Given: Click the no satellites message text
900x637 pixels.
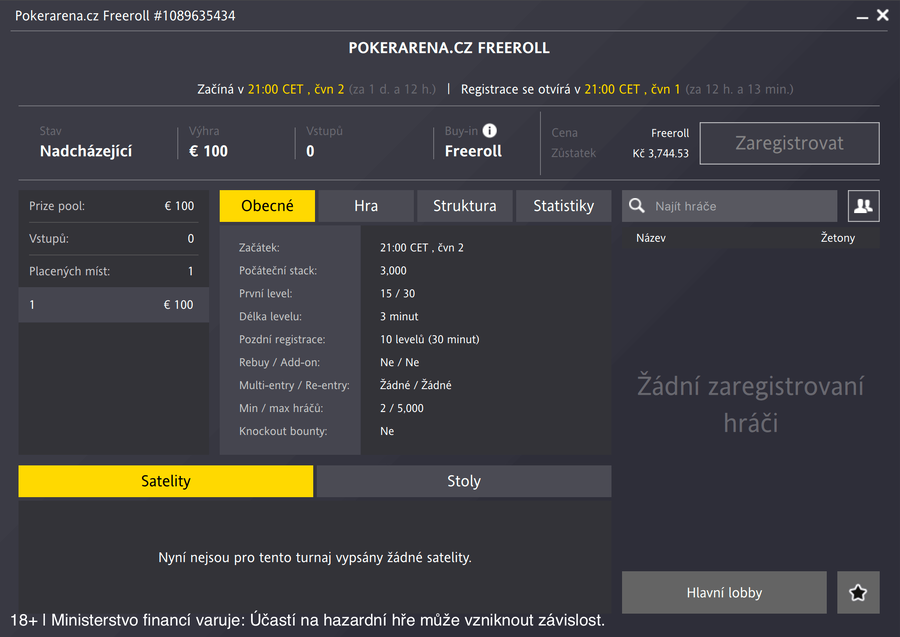Looking at the screenshot, I should [315, 557].
